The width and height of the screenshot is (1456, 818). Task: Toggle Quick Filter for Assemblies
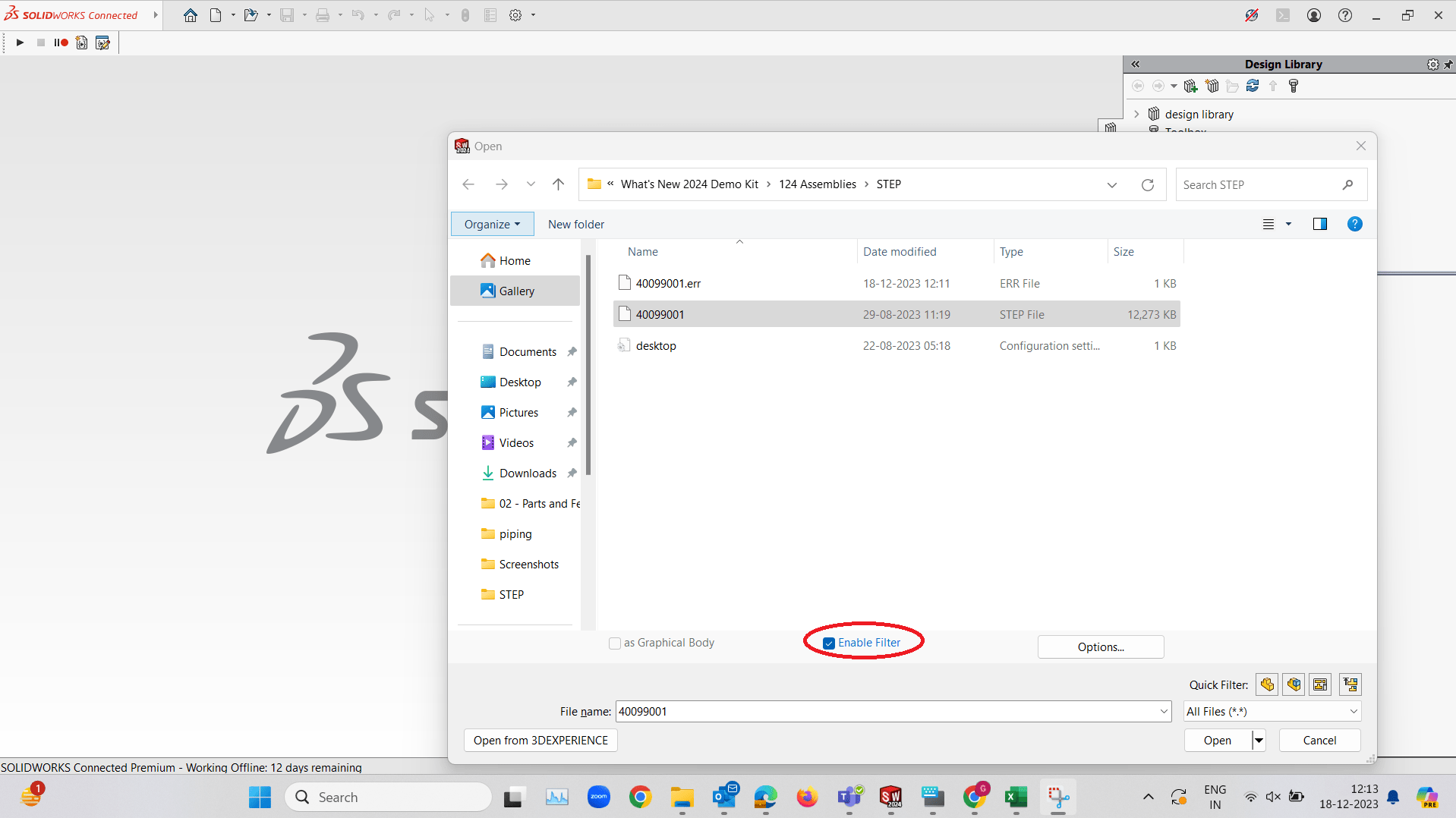pyautogui.click(x=1294, y=684)
